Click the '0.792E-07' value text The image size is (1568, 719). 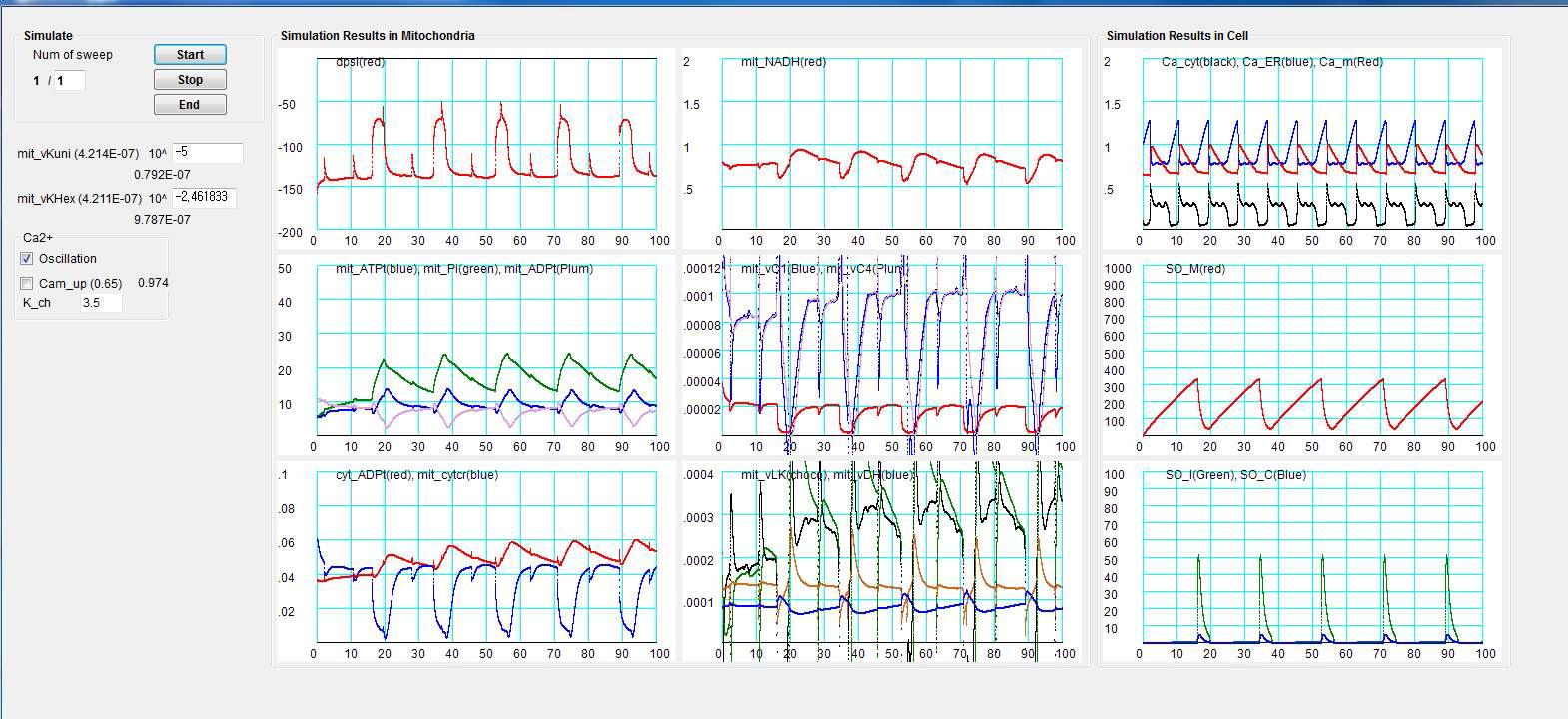pyautogui.click(x=162, y=175)
